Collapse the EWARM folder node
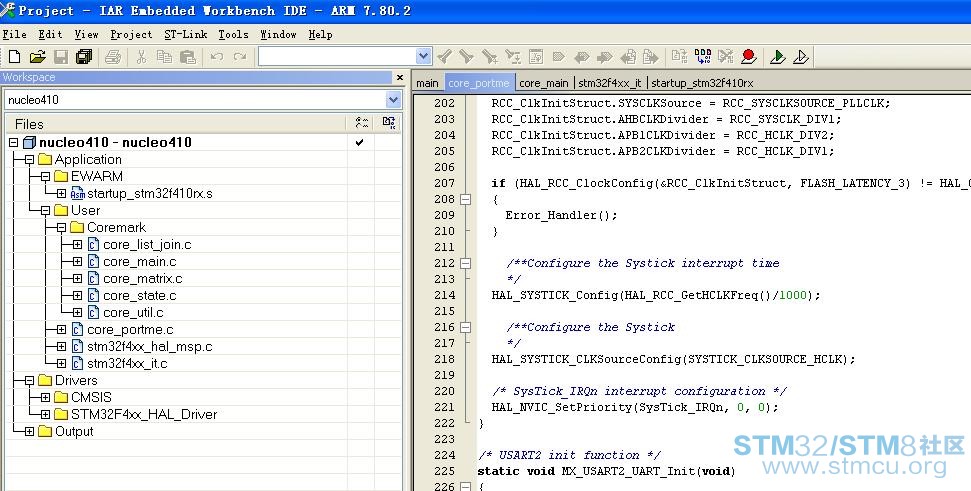Viewport: 971px width, 491px height. pos(45,176)
